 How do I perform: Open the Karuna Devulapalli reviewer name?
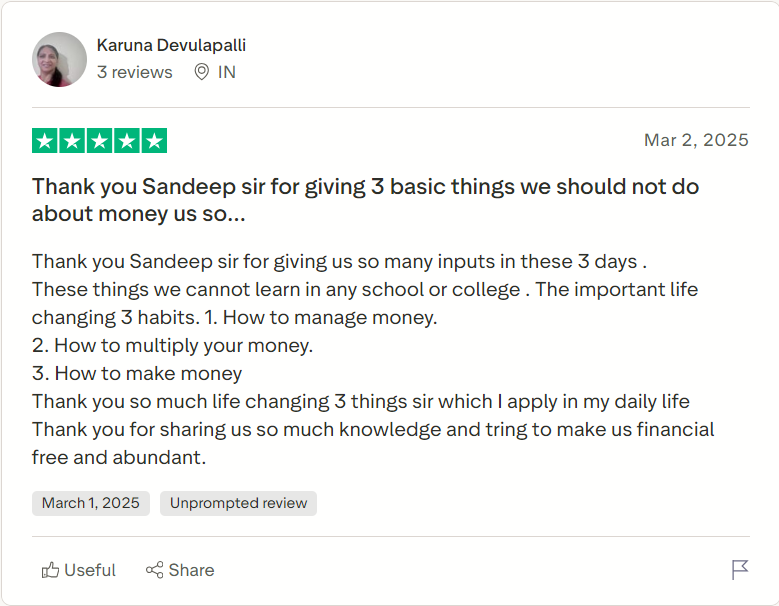click(171, 45)
